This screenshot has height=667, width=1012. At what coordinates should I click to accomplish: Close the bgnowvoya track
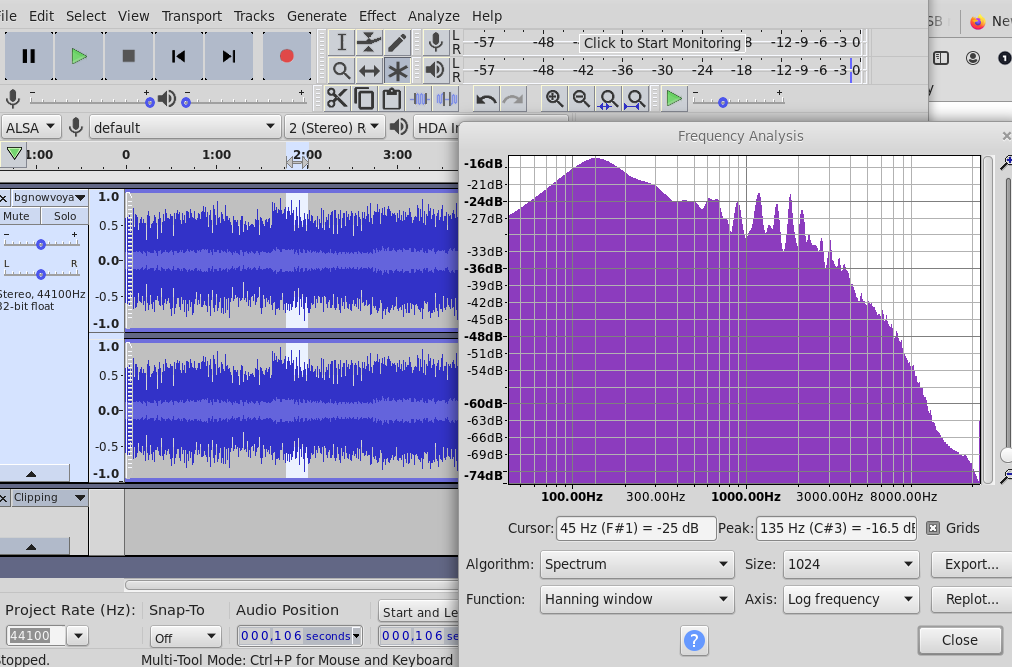(x=3, y=198)
